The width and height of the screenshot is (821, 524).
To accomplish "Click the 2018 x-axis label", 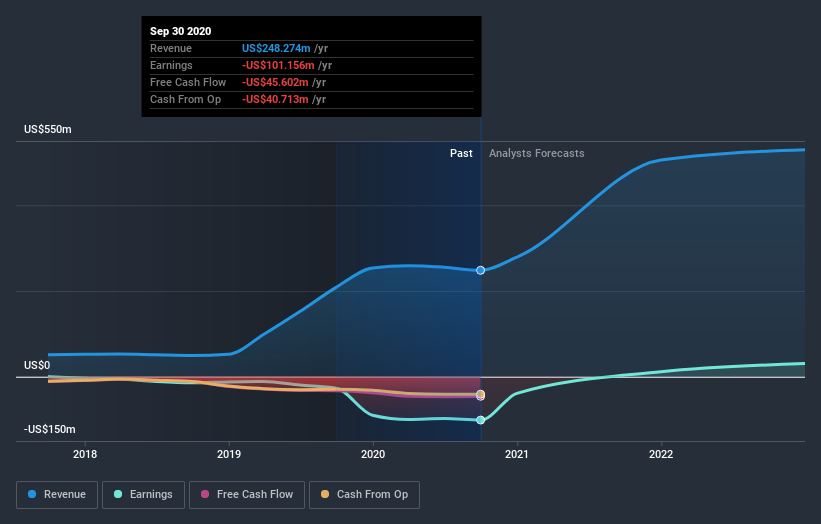I will coord(85,454).
